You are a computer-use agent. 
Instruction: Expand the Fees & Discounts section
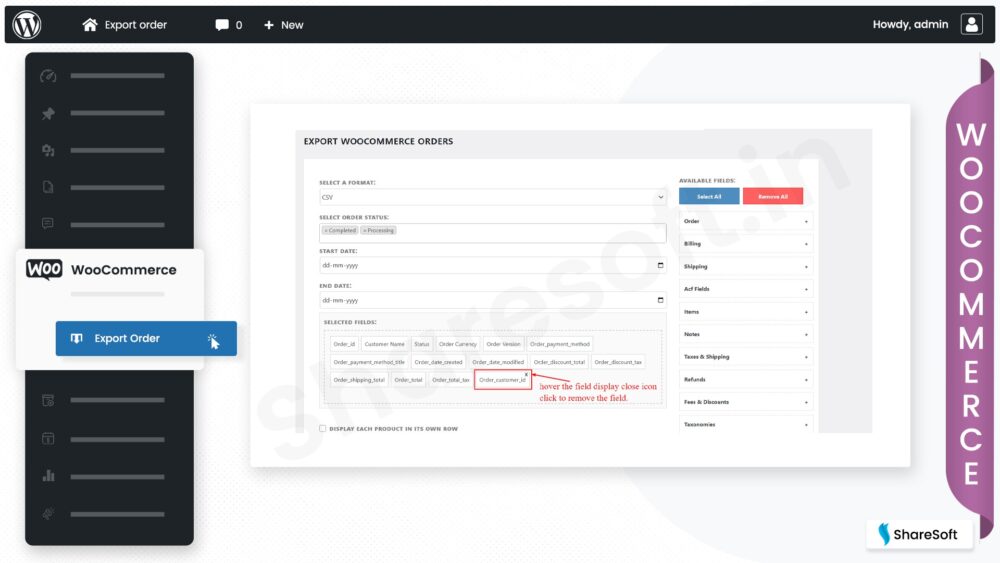click(x=746, y=402)
